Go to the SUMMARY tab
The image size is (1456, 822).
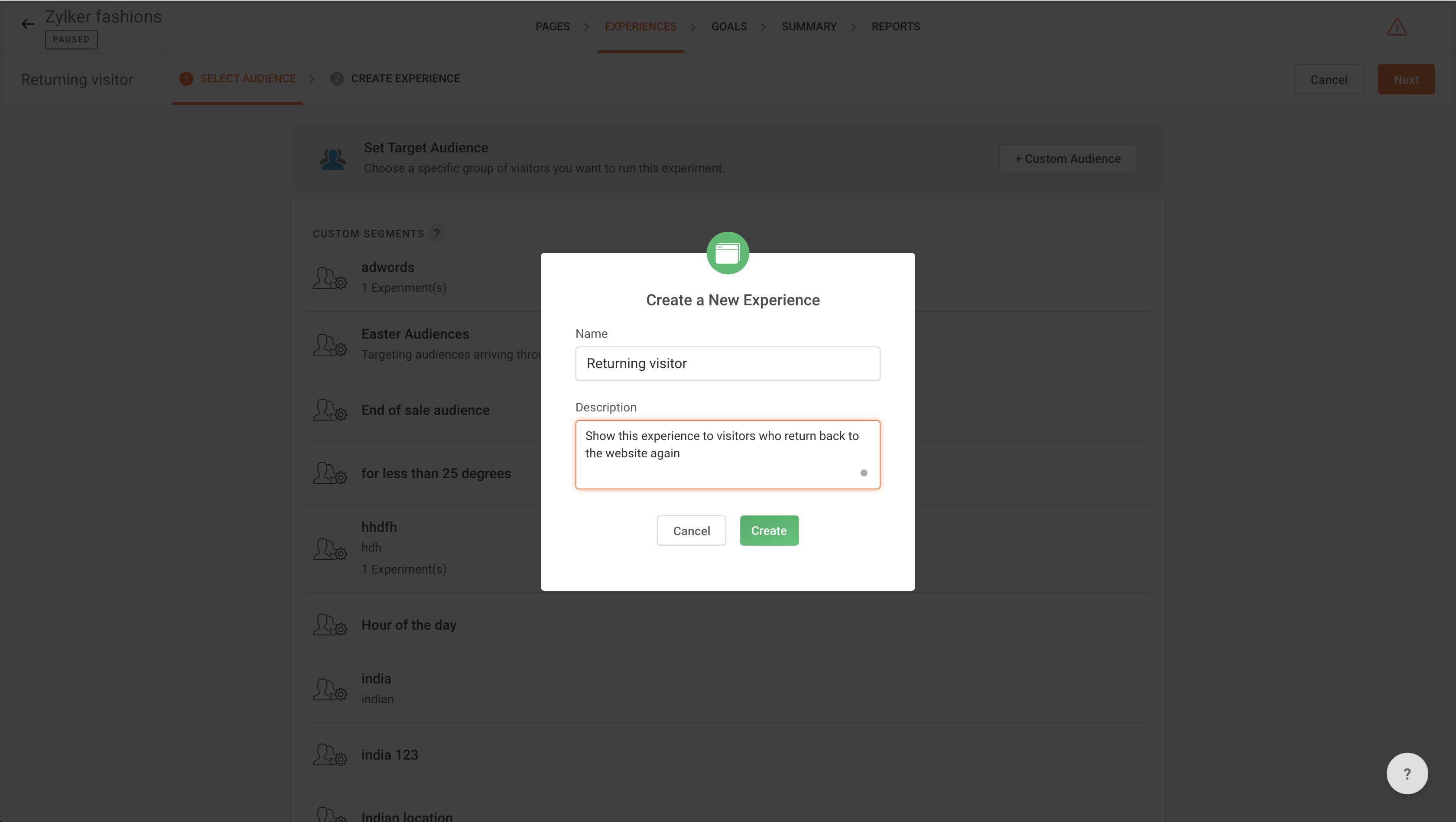(809, 26)
